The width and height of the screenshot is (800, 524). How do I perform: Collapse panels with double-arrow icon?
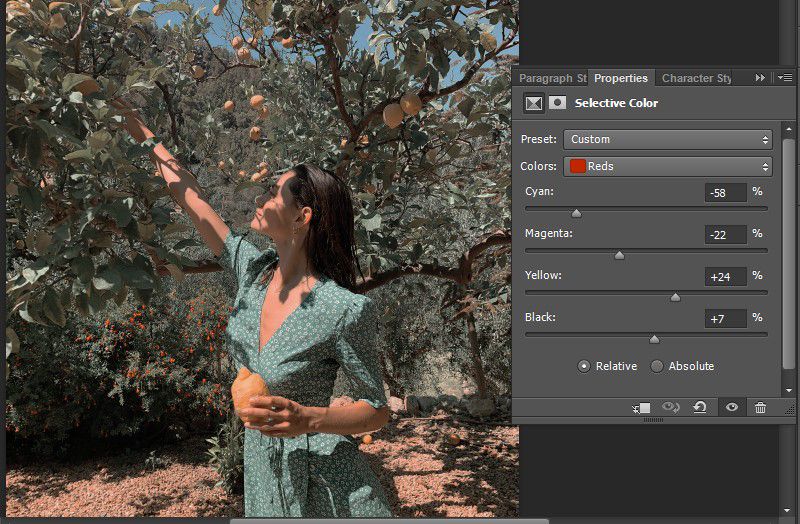pyautogui.click(x=760, y=78)
